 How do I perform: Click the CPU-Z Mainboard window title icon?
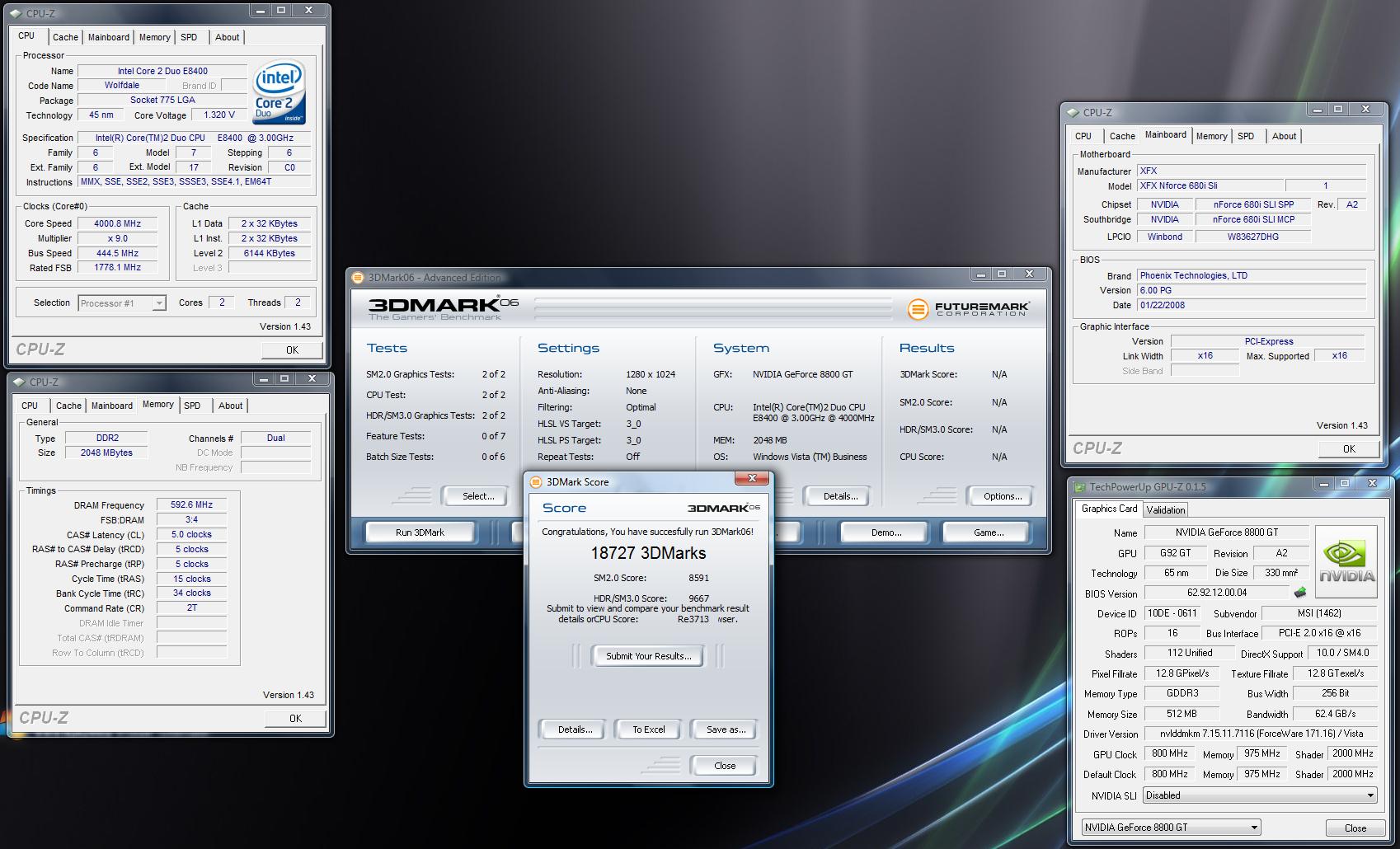click(1073, 112)
